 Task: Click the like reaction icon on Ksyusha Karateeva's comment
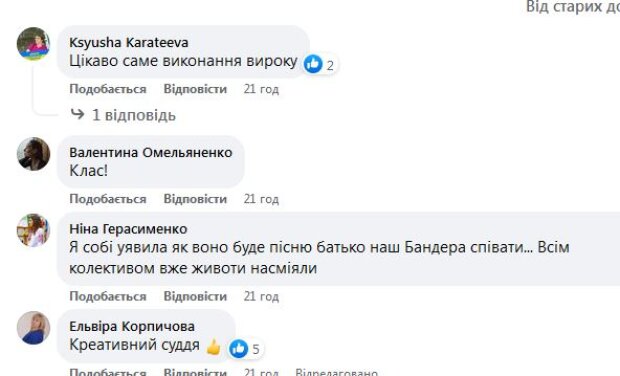pyautogui.click(x=313, y=64)
